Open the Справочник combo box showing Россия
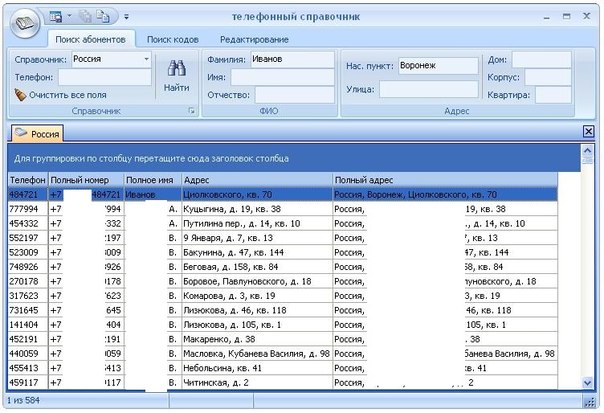This screenshot has height=413, width=604. pyautogui.click(x=111, y=59)
